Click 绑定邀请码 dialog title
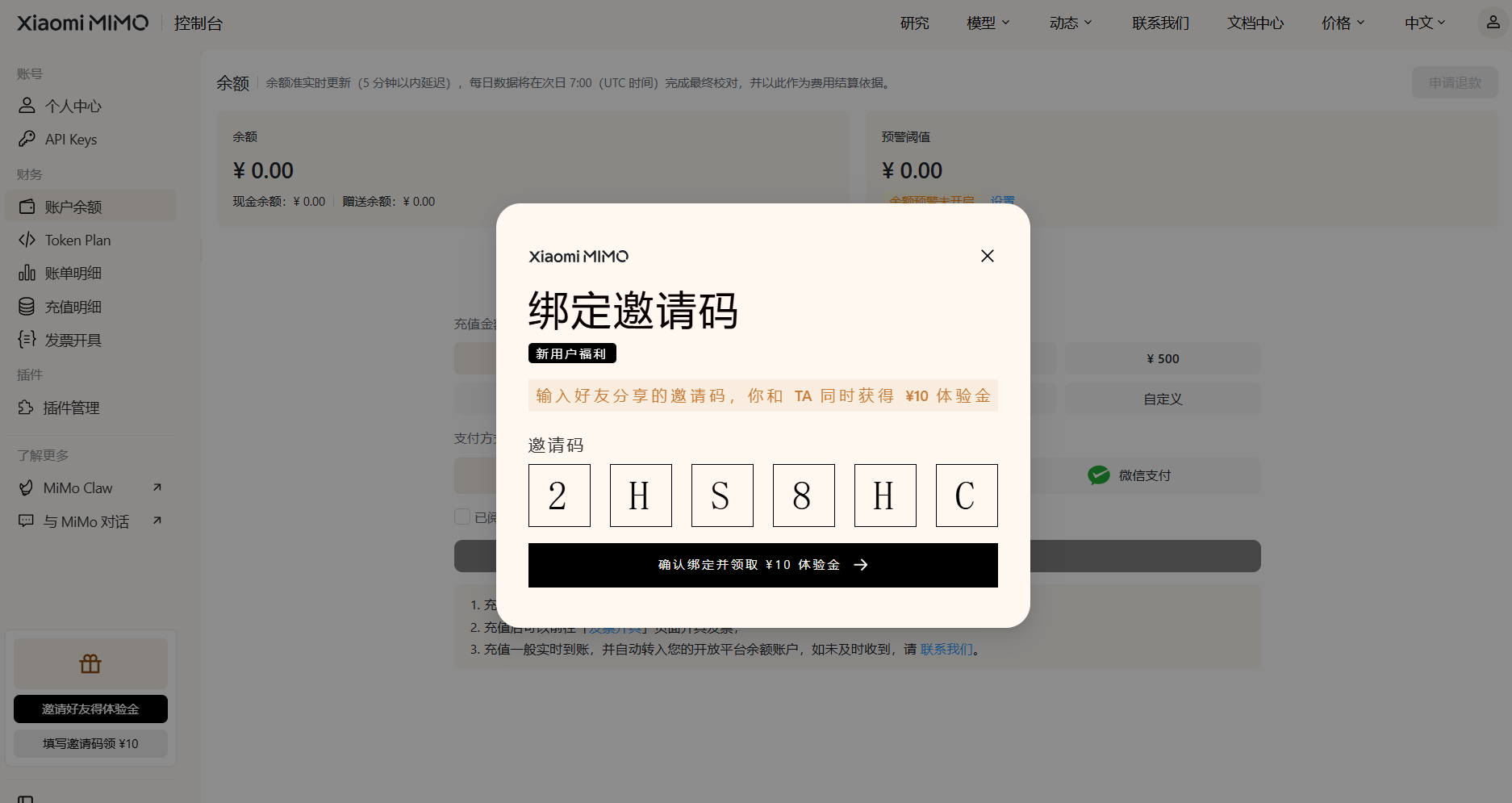 (633, 311)
